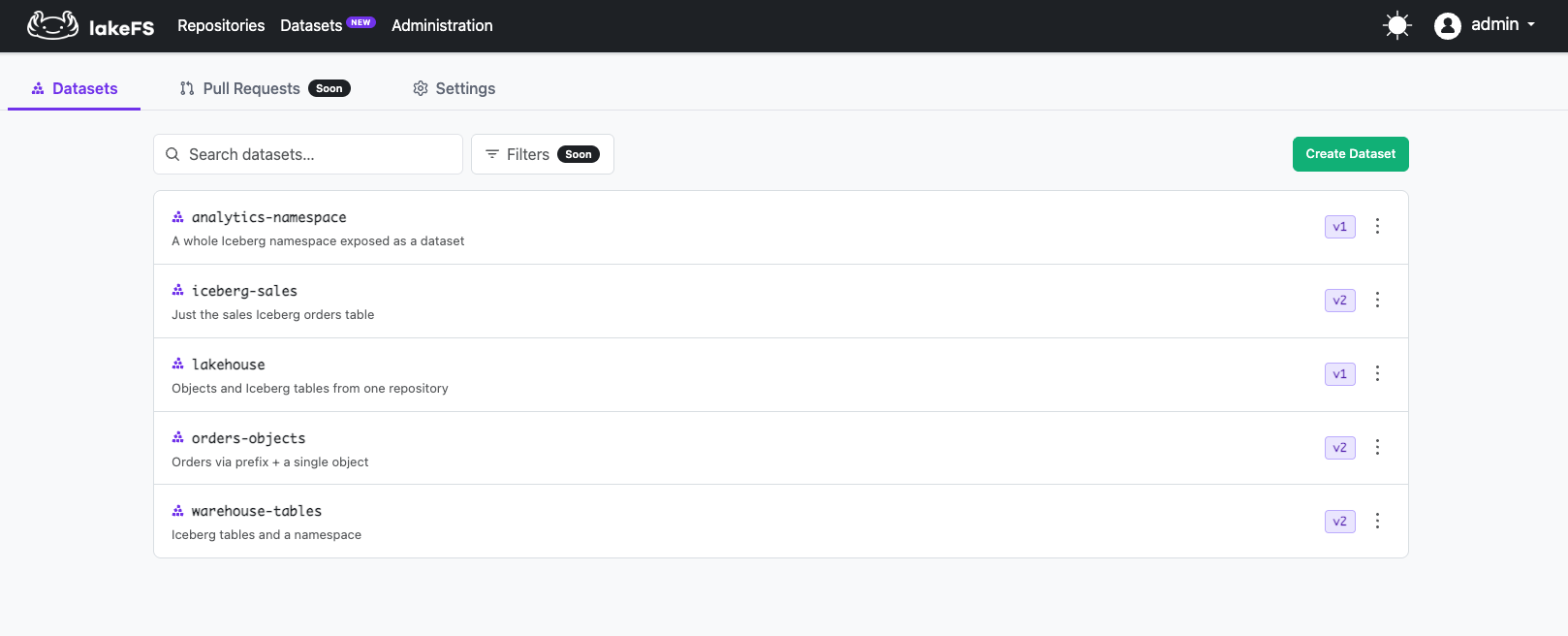Click the v2 badge on iceberg-sales row

point(1340,301)
